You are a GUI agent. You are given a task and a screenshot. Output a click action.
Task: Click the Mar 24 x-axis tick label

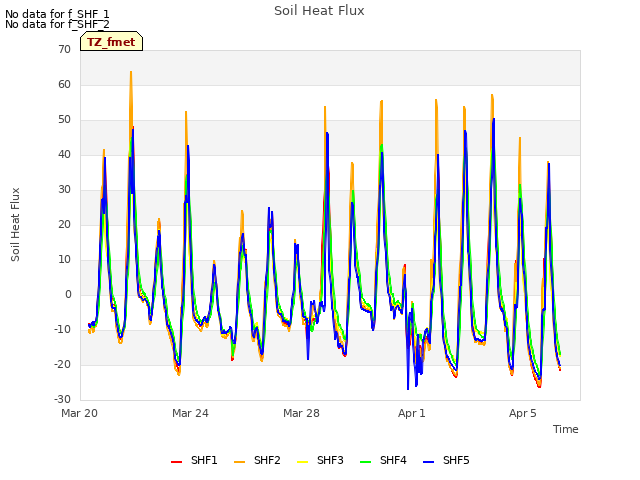[190, 413]
